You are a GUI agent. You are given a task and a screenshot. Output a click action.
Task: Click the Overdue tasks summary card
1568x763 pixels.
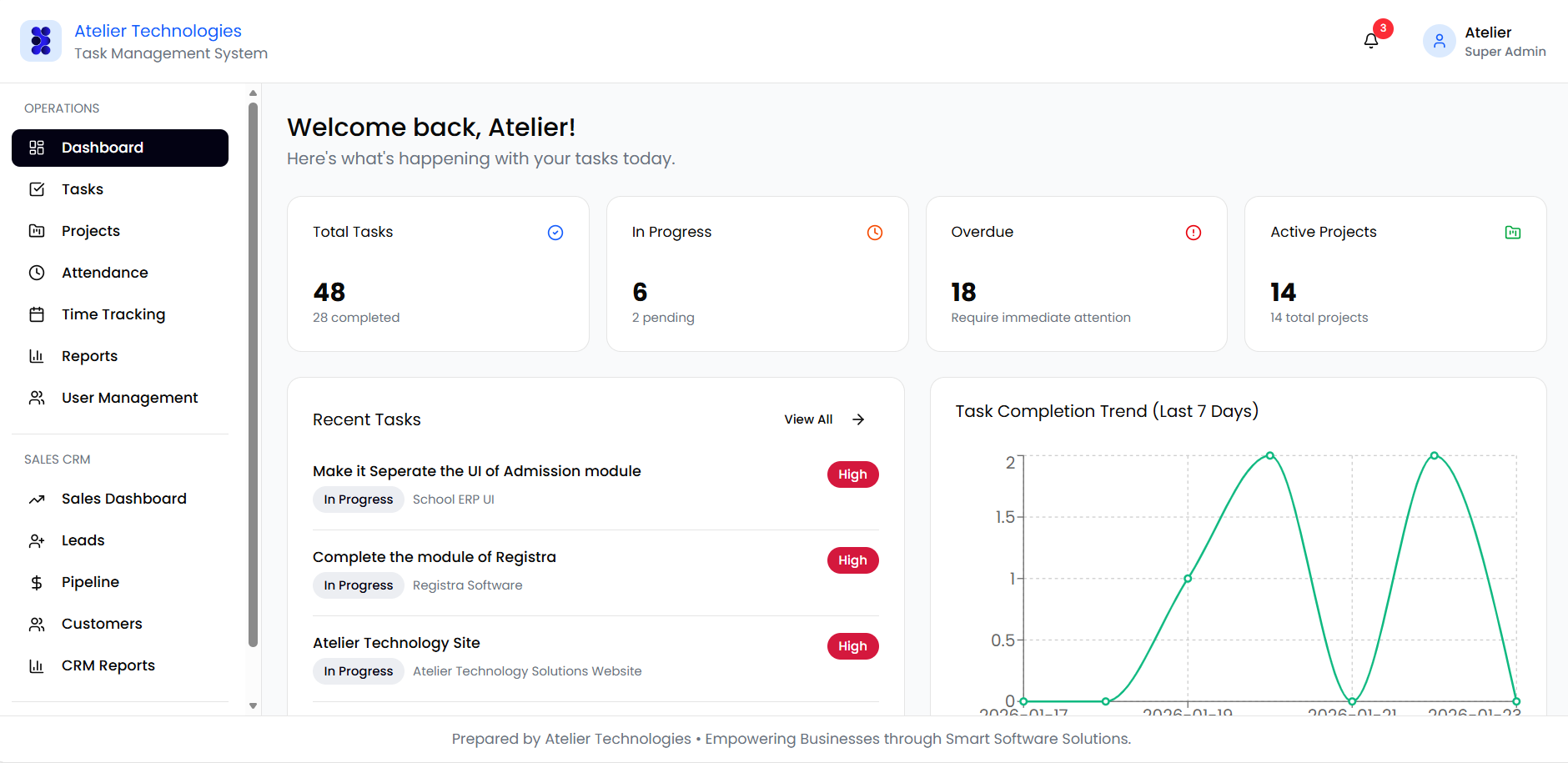click(1076, 274)
